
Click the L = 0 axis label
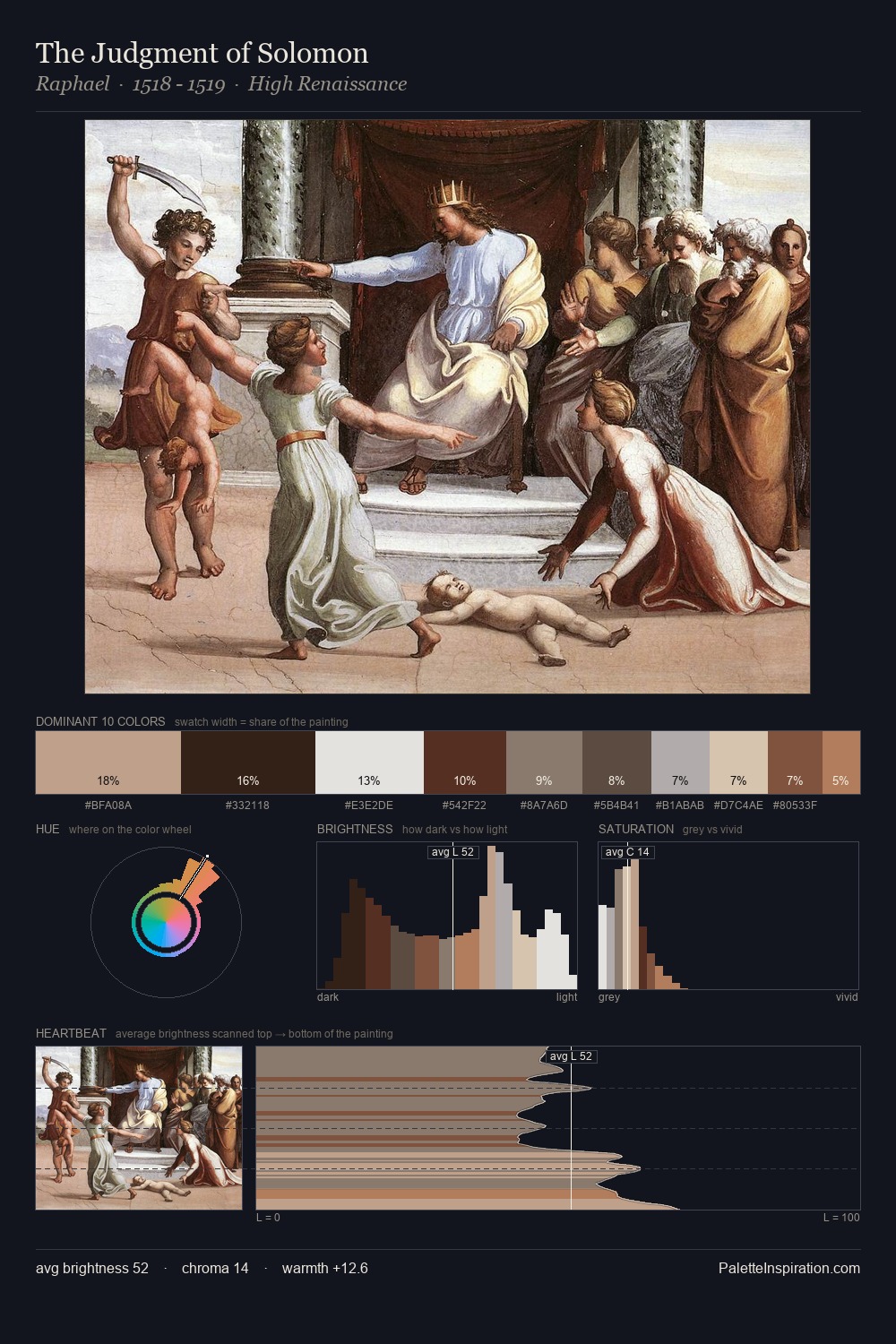coord(268,1218)
